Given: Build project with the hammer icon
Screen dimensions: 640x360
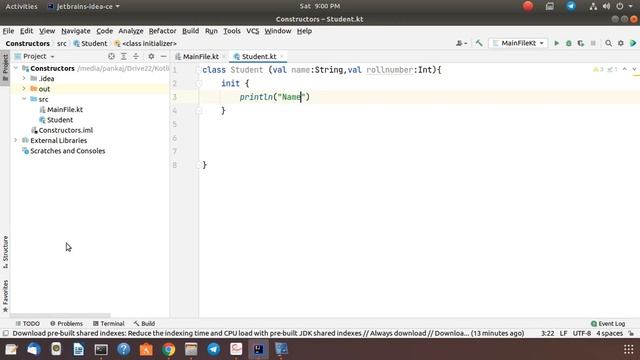Looking at the screenshot, I should (x=479, y=43).
